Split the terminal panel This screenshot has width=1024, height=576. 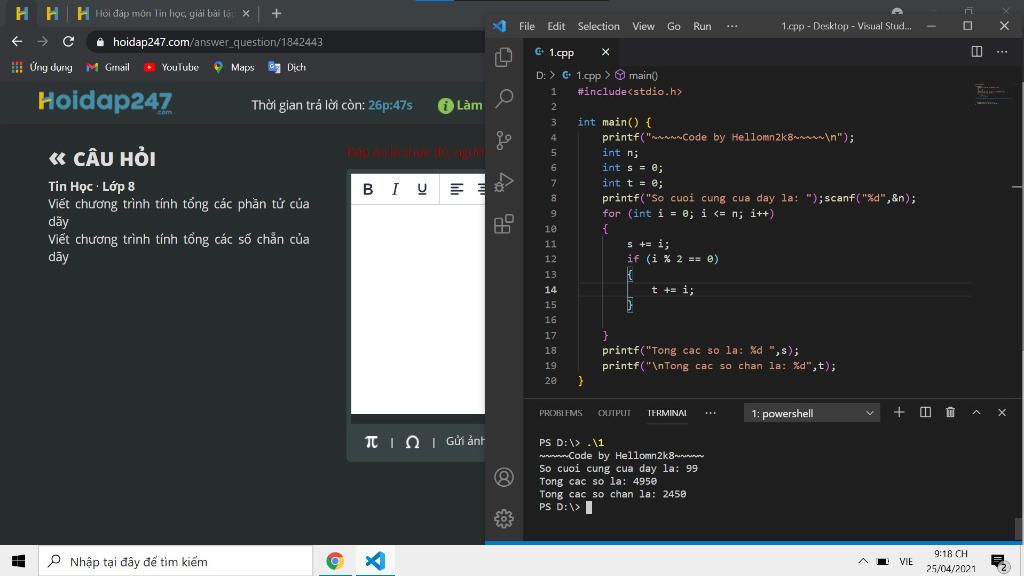tap(925, 412)
